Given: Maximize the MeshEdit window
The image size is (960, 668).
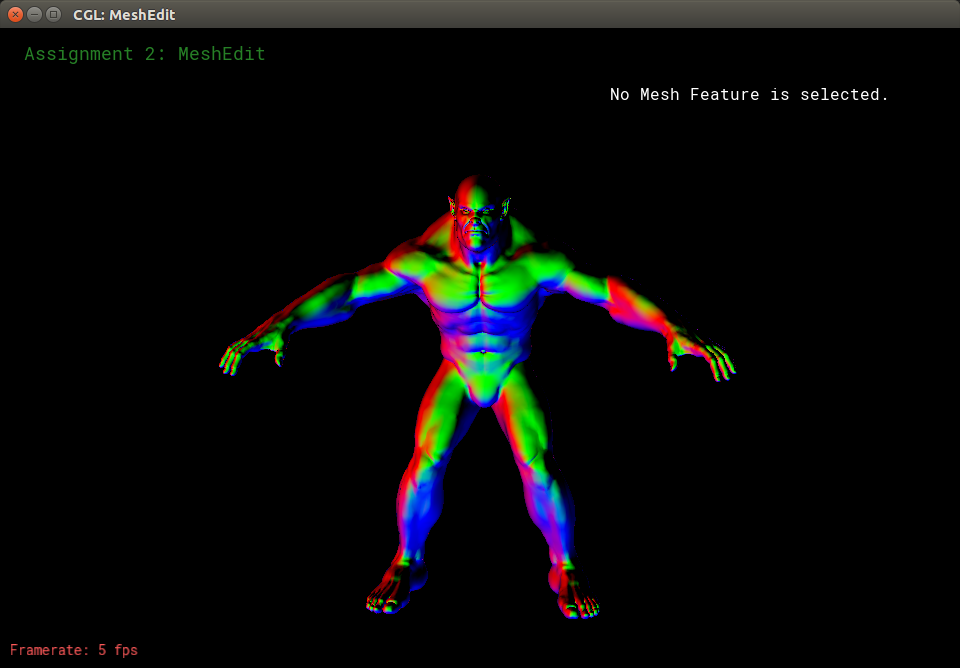Looking at the screenshot, I should point(53,14).
